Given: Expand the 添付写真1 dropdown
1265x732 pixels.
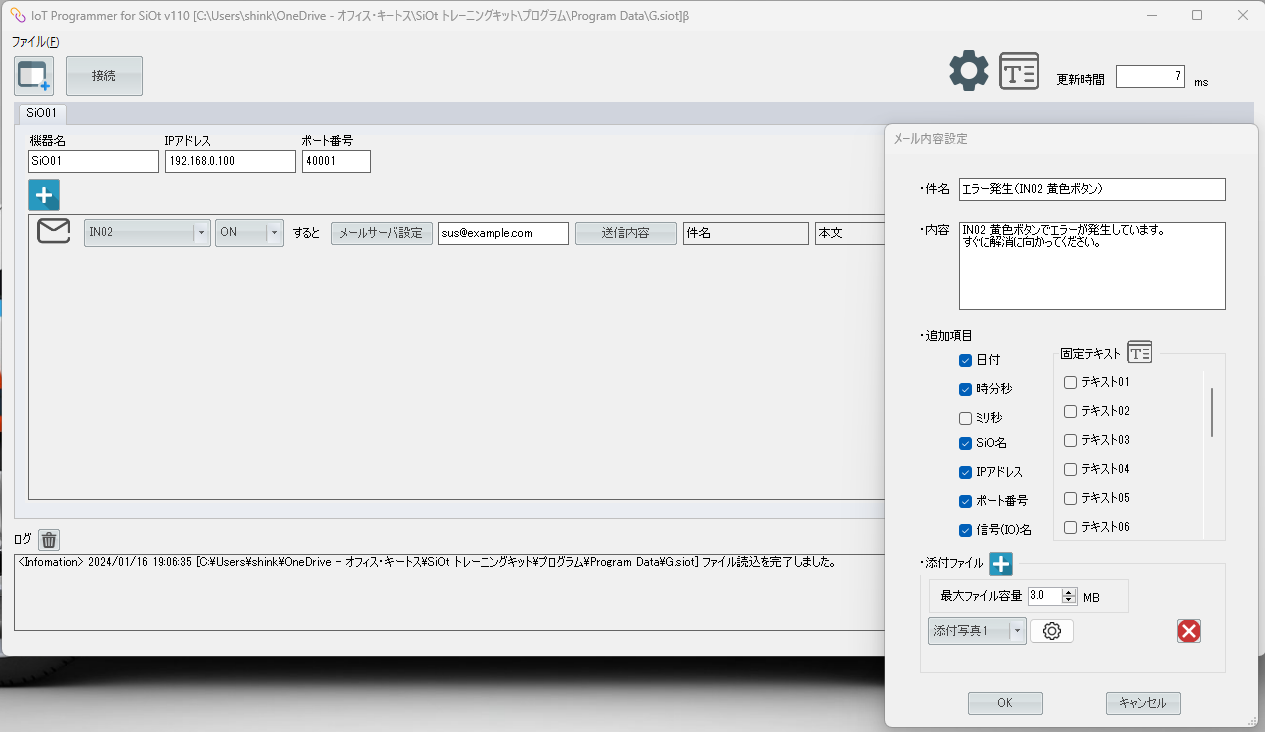Looking at the screenshot, I should [x=1017, y=631].
